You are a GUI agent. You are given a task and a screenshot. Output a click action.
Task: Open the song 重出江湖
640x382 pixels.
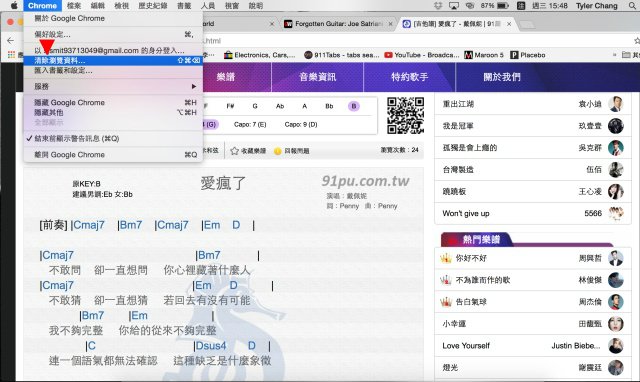click(458, 104)
